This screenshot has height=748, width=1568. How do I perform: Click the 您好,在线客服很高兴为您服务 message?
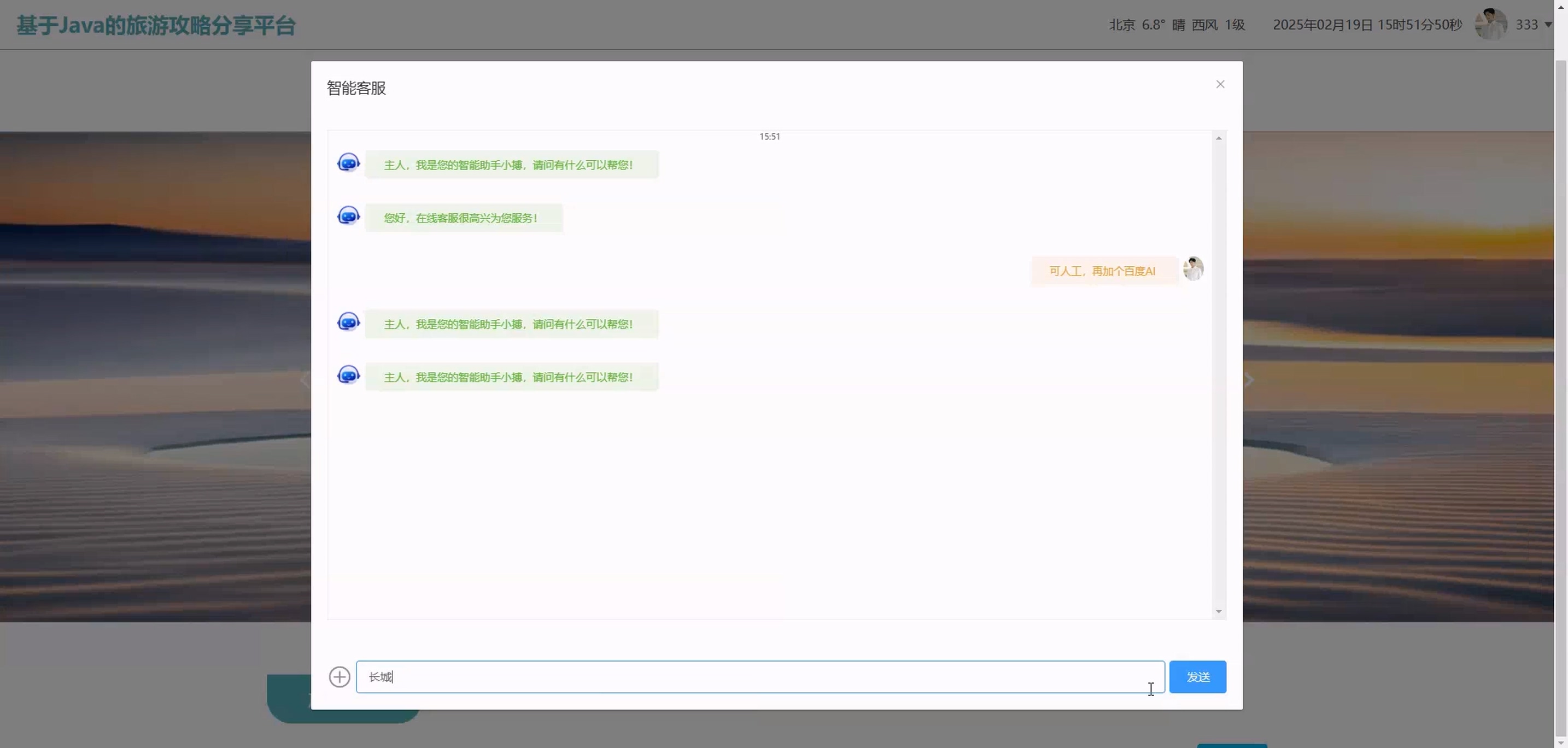pos(461,218)
